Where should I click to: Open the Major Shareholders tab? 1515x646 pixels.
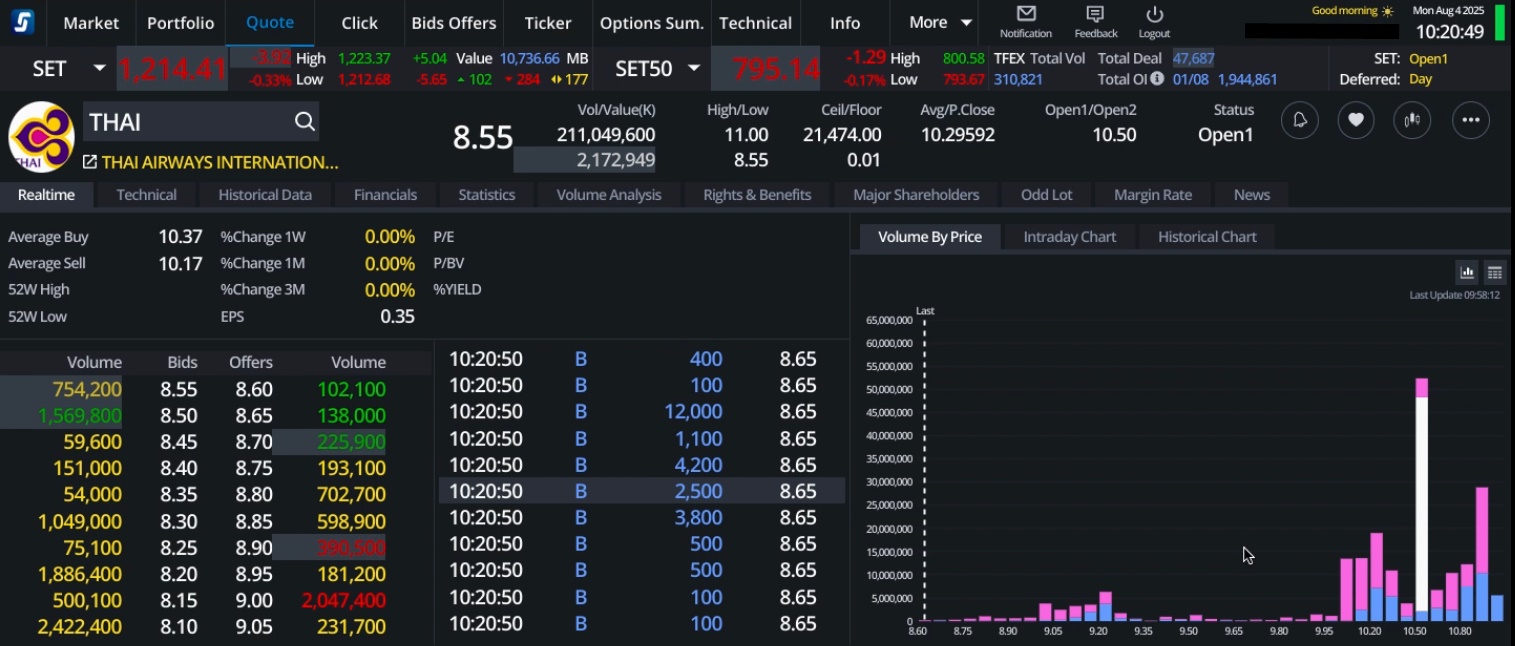pyautogui.click(x=916, y=195)
